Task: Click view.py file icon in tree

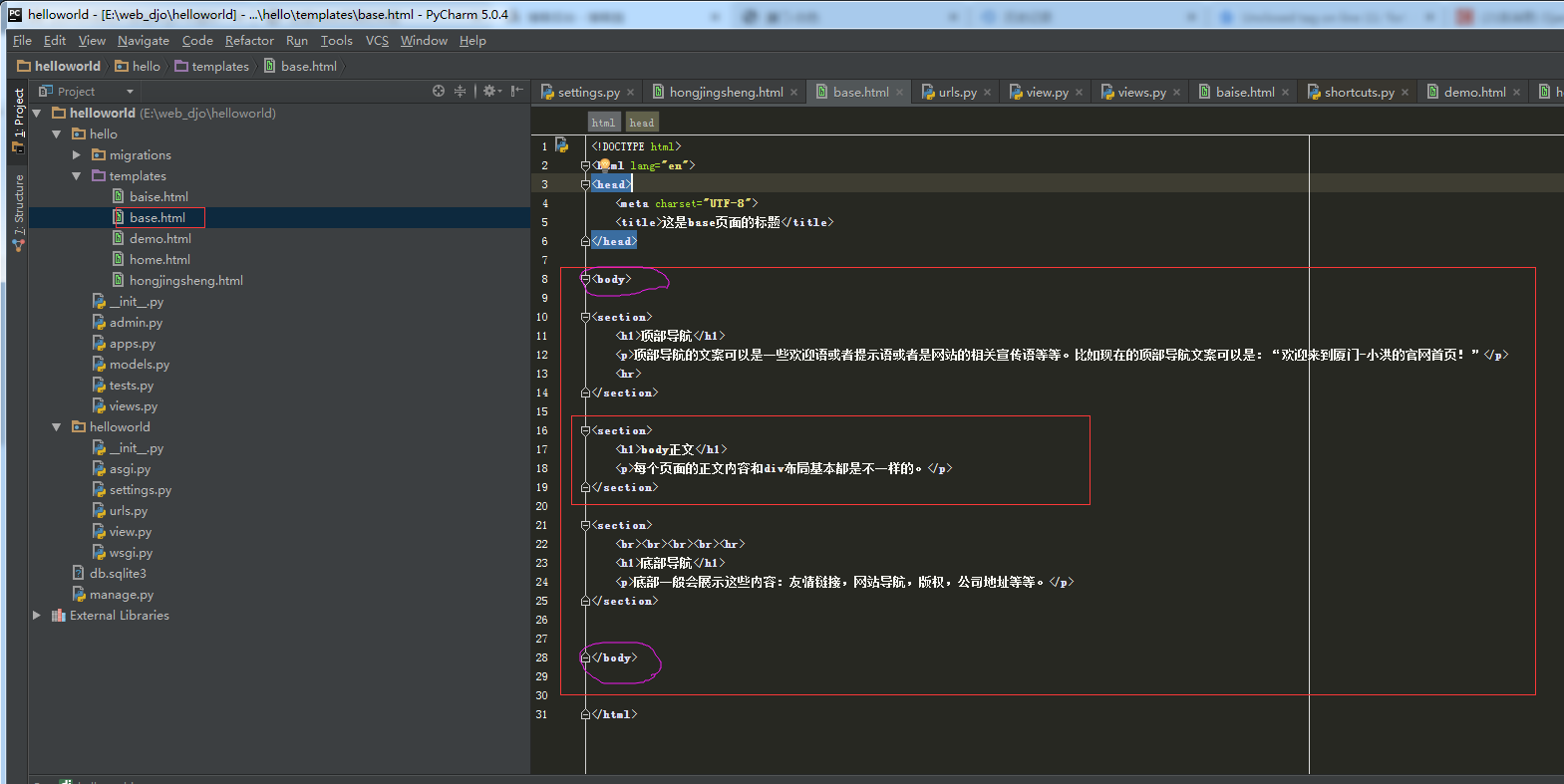Action: [99, 532]
